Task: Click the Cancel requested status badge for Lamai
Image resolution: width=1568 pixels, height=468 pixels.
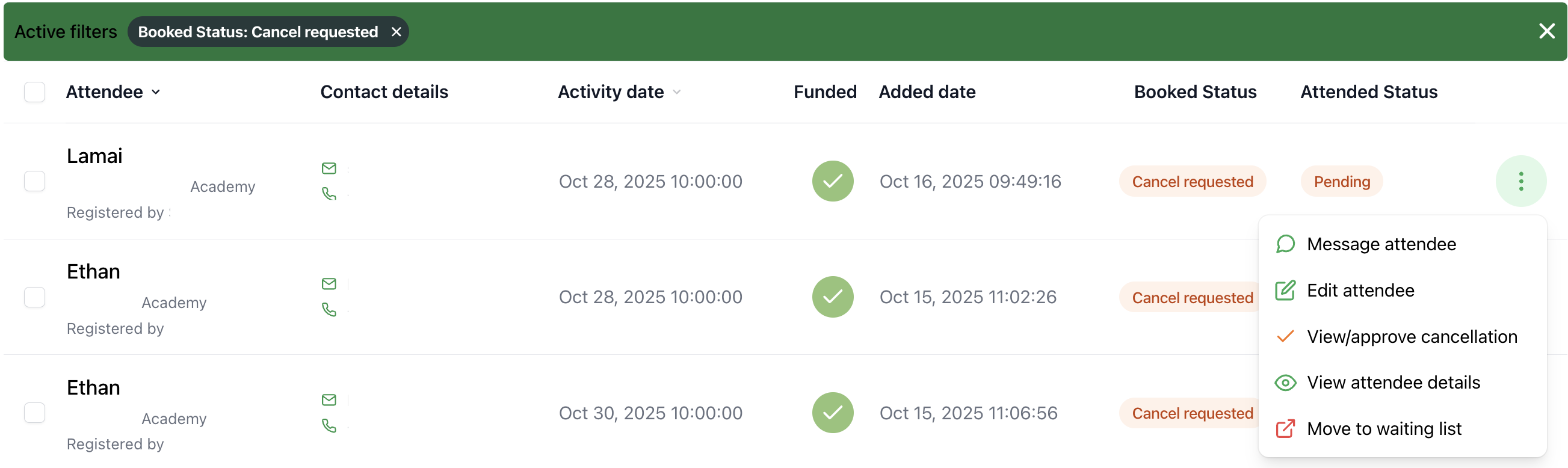Action: (1193, 180)
